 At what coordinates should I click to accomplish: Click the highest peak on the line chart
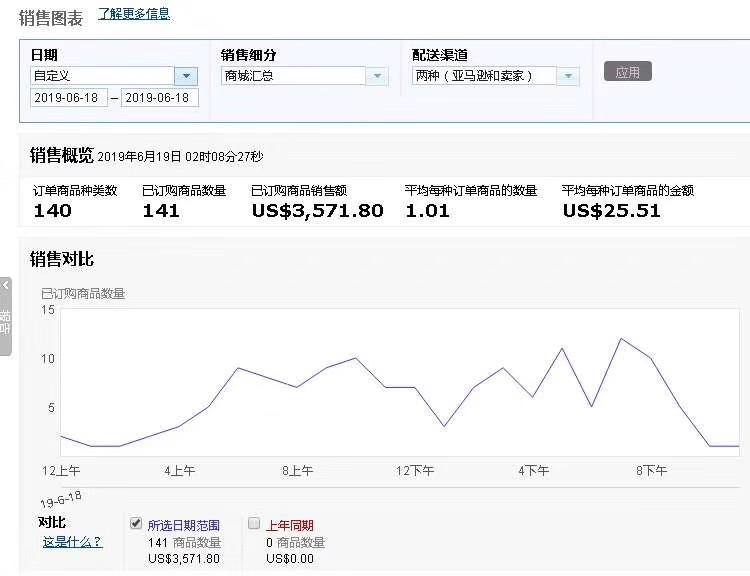point(621,339)
